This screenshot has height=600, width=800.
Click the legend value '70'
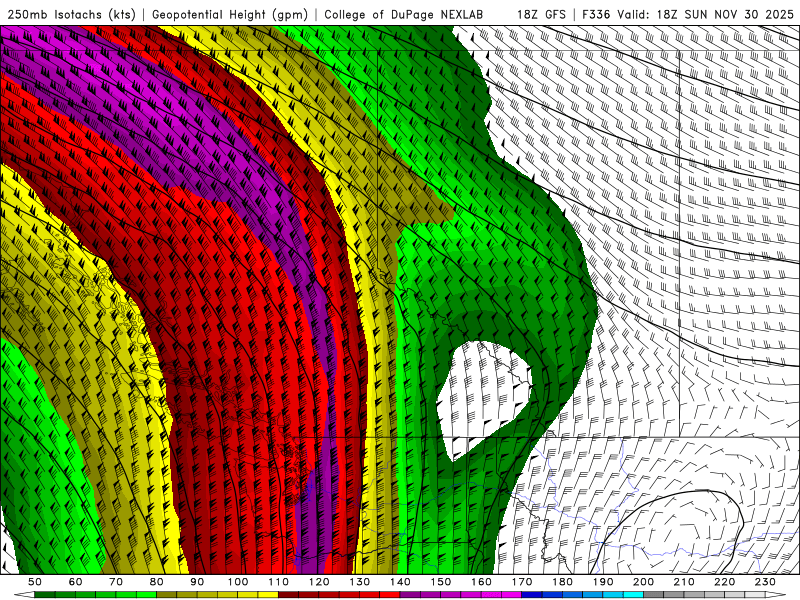tap(116, 582)
